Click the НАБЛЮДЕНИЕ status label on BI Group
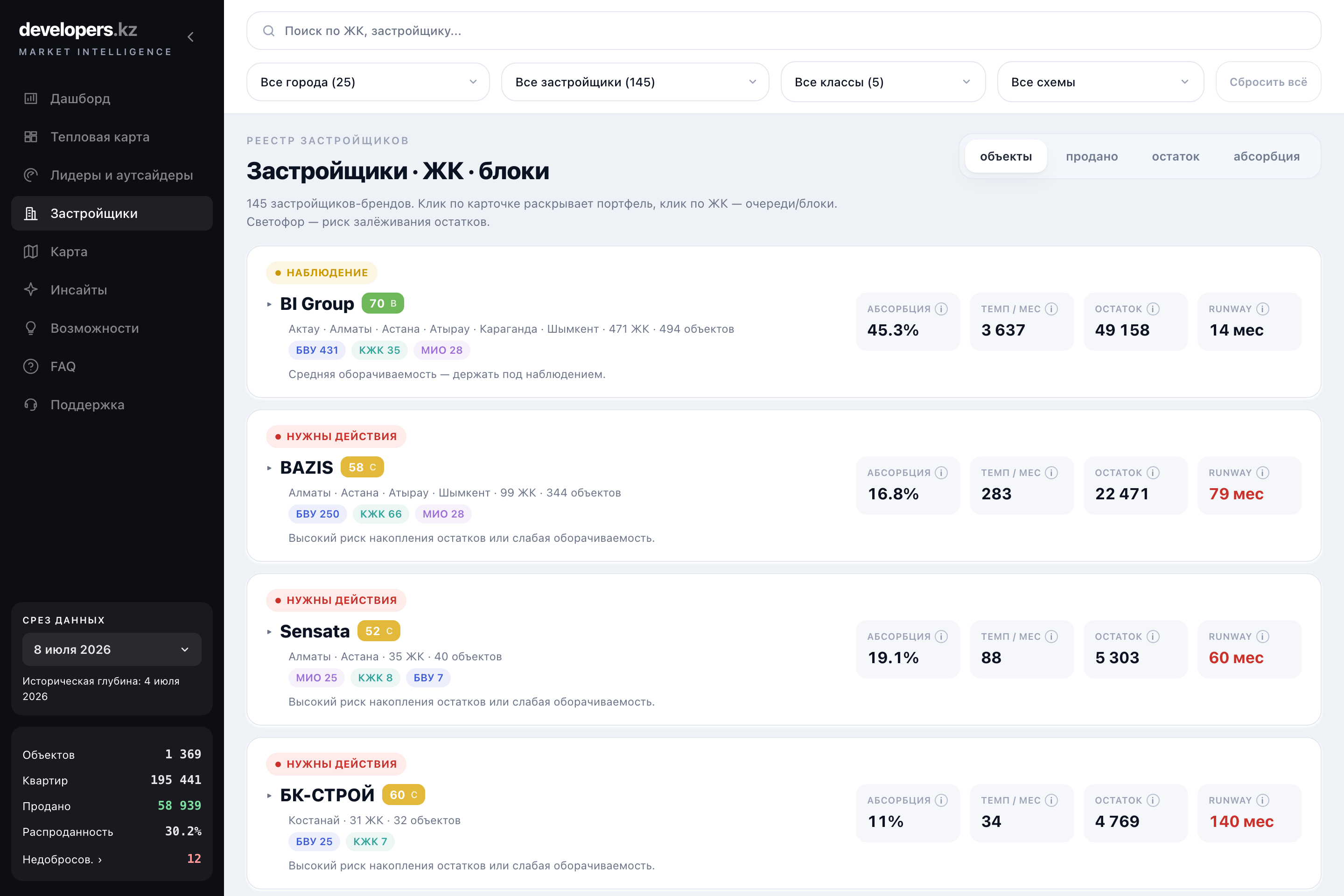The height and width of the screenshot is (896, 1344). pos(322,273)
